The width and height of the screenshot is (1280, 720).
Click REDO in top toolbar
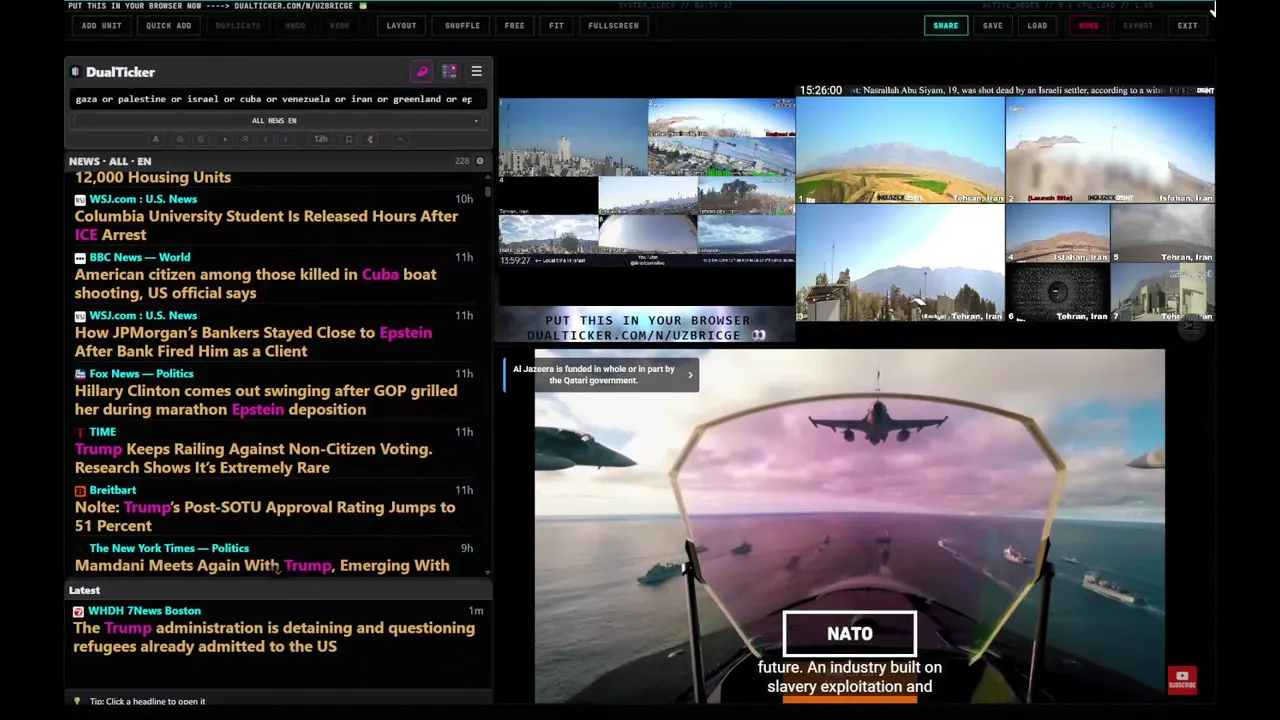coord(340,26)
